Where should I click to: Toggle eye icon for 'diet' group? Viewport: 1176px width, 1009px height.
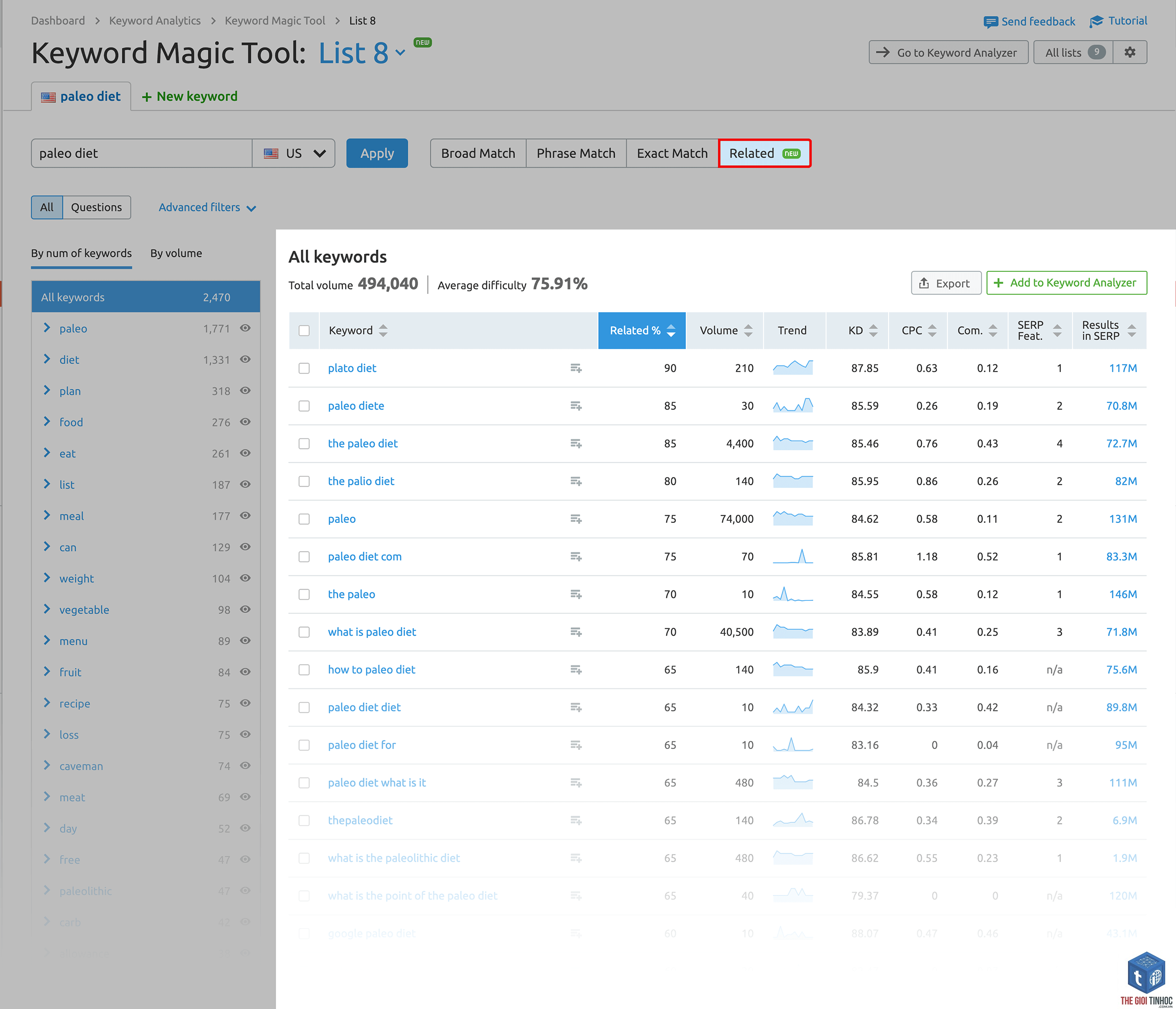245,360
